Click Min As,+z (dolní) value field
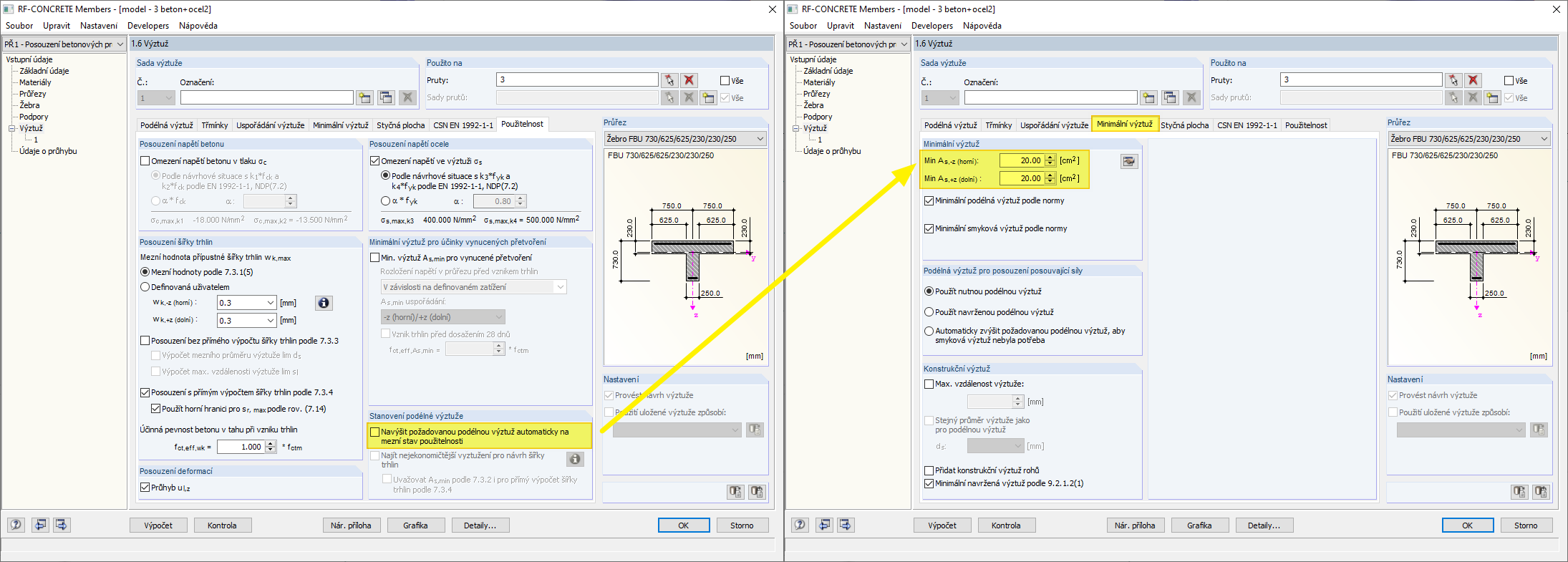 coord(1022,178)
